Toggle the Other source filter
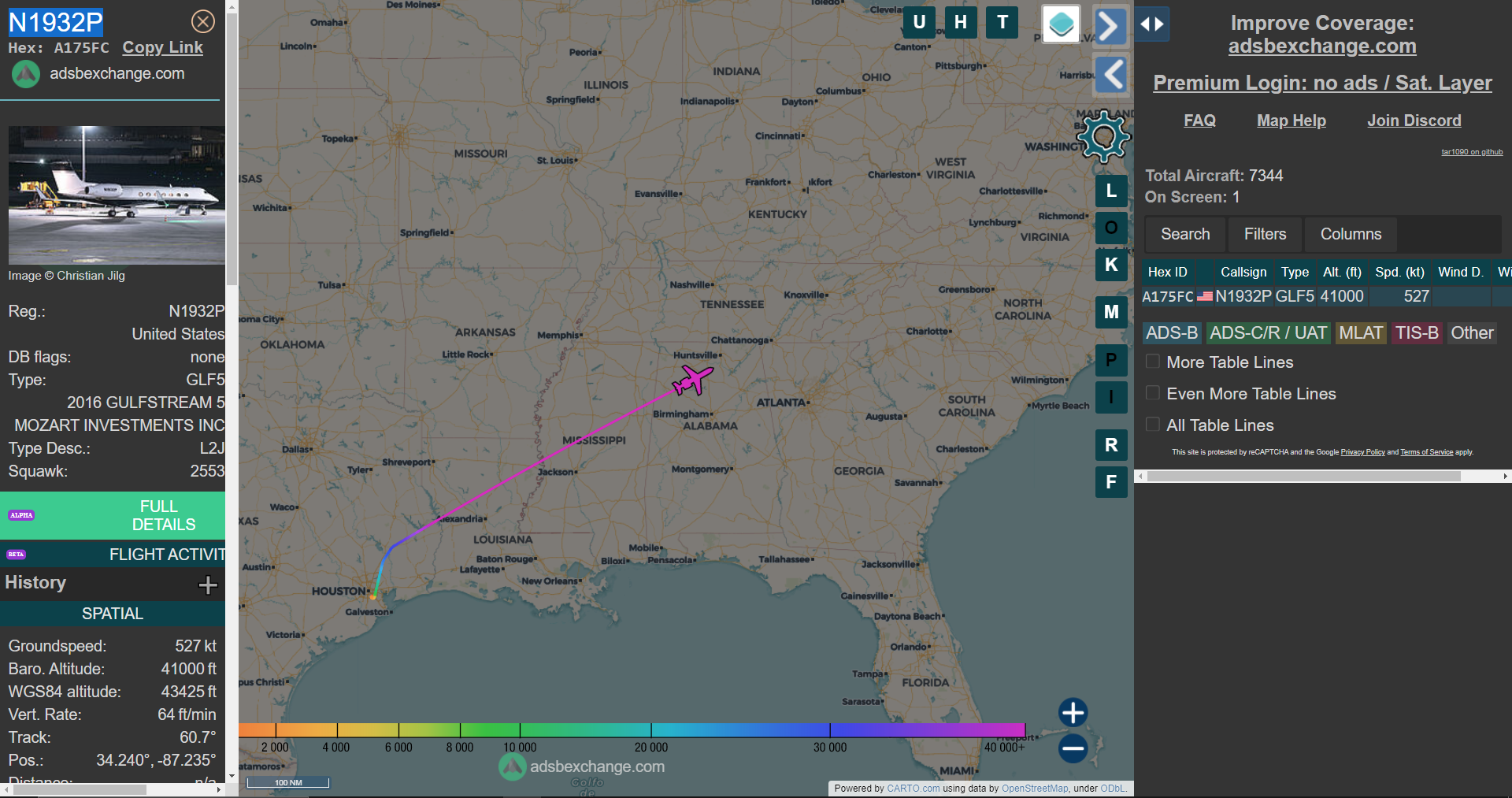This screenshot has height=798, width=1512. pyautogui.click(x=1472, y=333)
